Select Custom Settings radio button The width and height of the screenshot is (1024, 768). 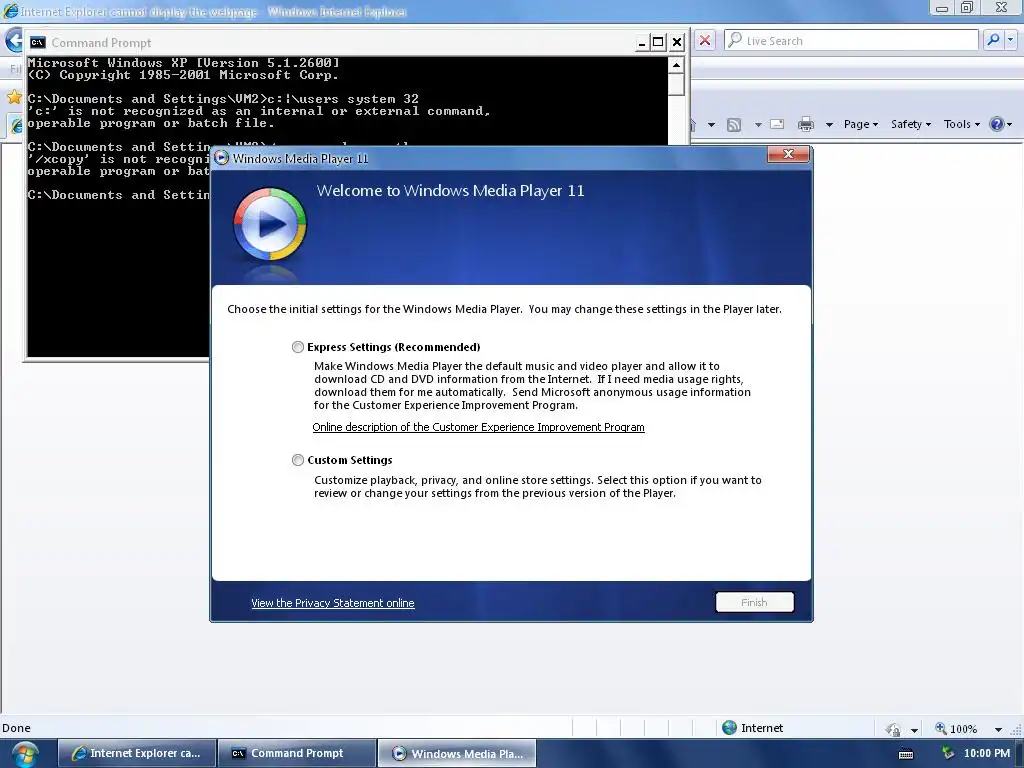pyautogui.click(x=298, y=460)
